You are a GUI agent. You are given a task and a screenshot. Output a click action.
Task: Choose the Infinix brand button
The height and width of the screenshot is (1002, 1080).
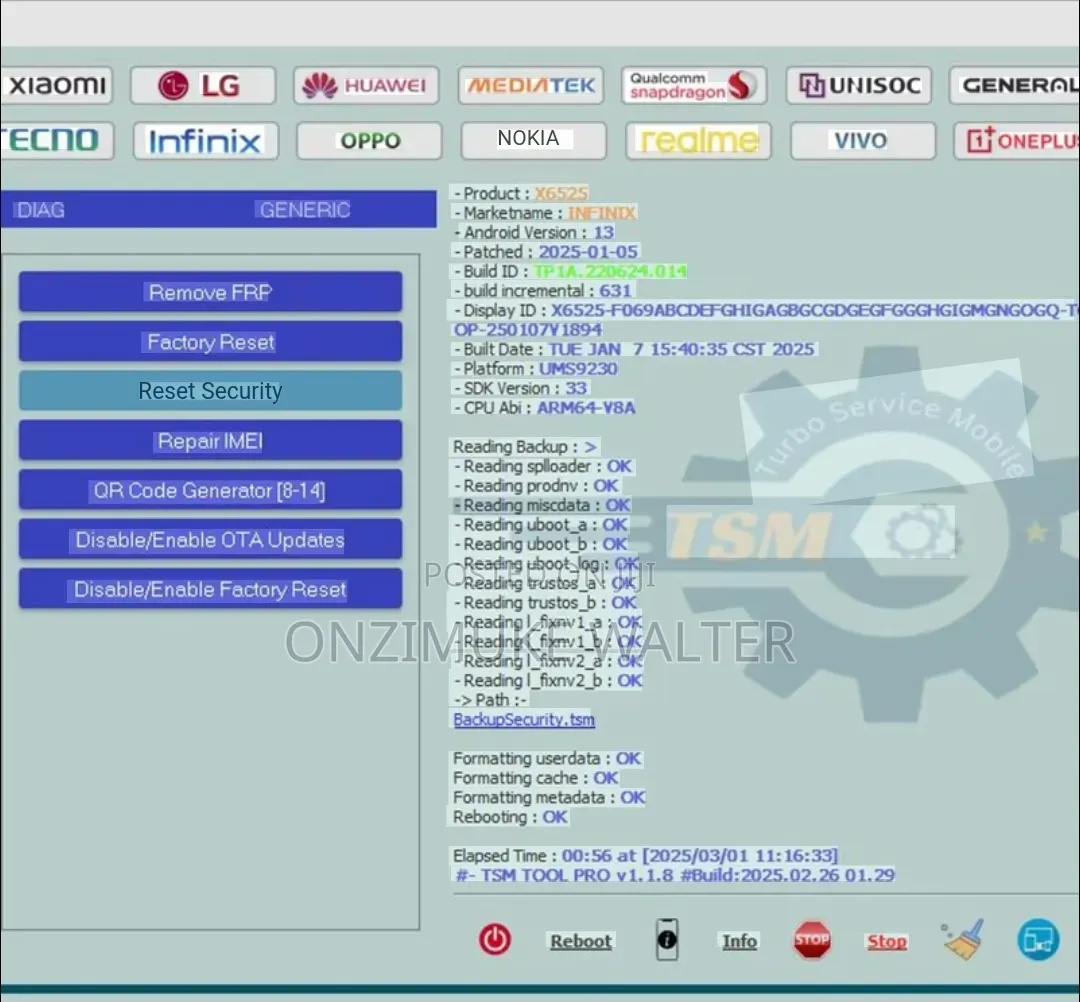coord(206,140)
